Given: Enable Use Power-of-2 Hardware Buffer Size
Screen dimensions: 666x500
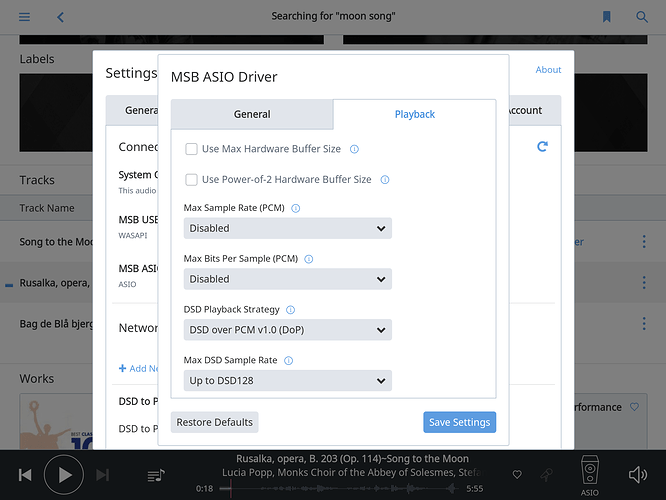Looking at the screenshot, I should pyautogui.click(x=191, y=180).
